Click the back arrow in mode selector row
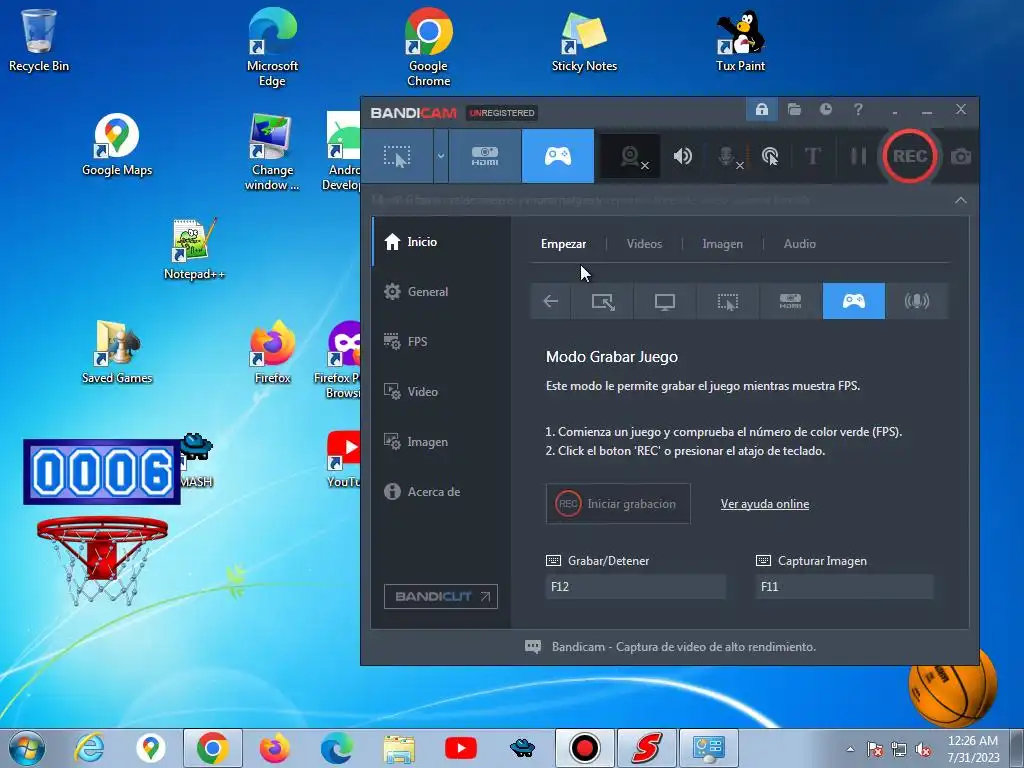The width and height of the screenshot is (1024, 768). 551,301
